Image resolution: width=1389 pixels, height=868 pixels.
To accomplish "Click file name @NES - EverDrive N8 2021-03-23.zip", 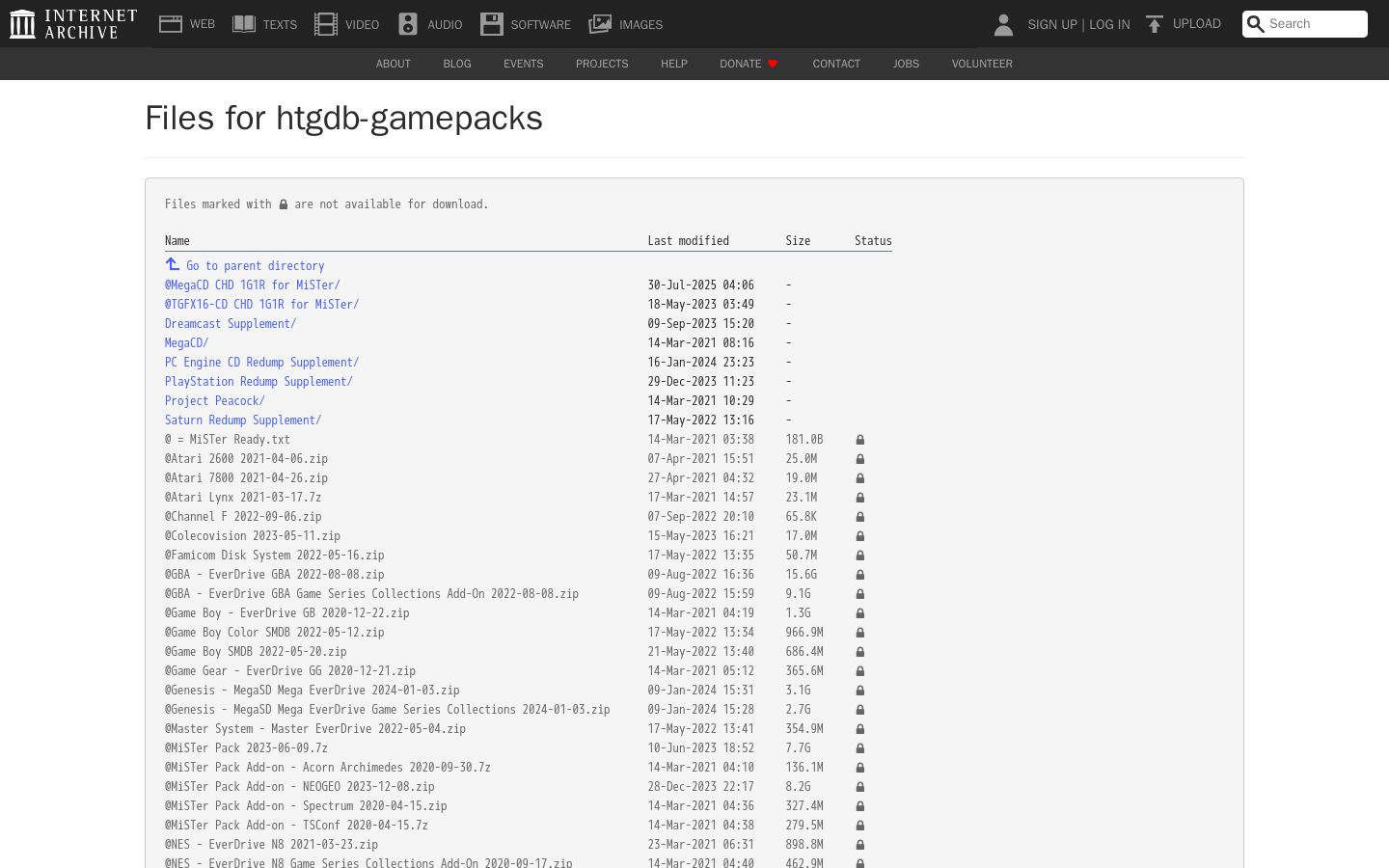I will (271, 845).
